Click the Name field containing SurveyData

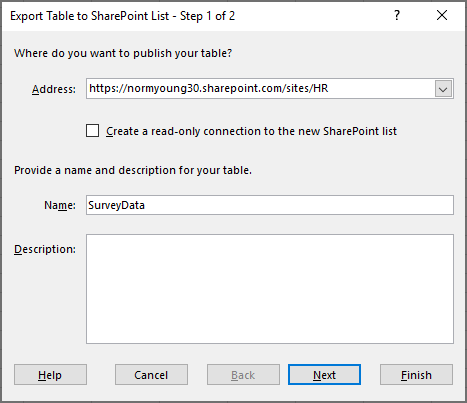click(x=270, y=205)
